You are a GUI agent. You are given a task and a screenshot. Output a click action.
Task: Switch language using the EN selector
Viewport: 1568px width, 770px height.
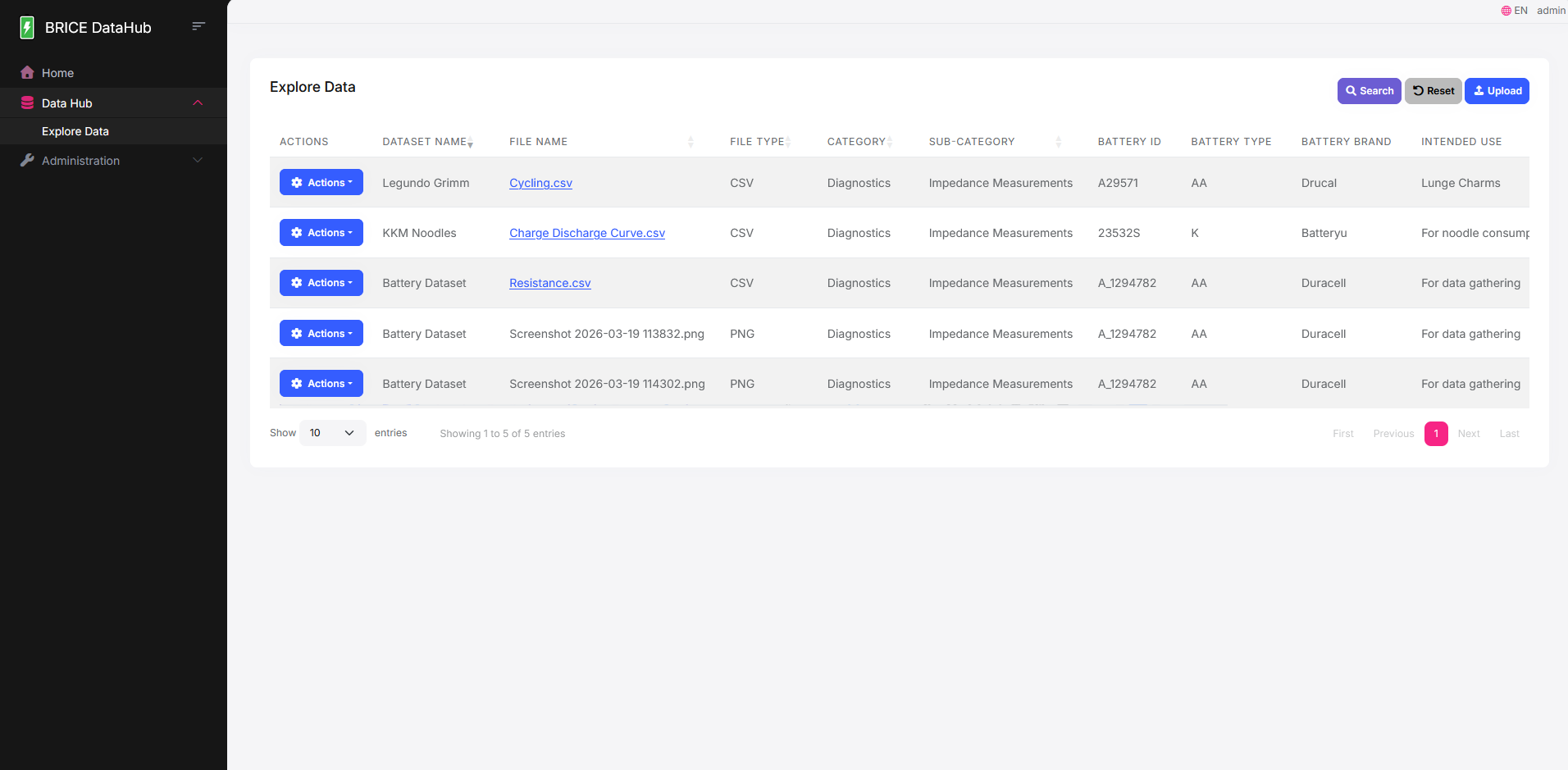1515,11
